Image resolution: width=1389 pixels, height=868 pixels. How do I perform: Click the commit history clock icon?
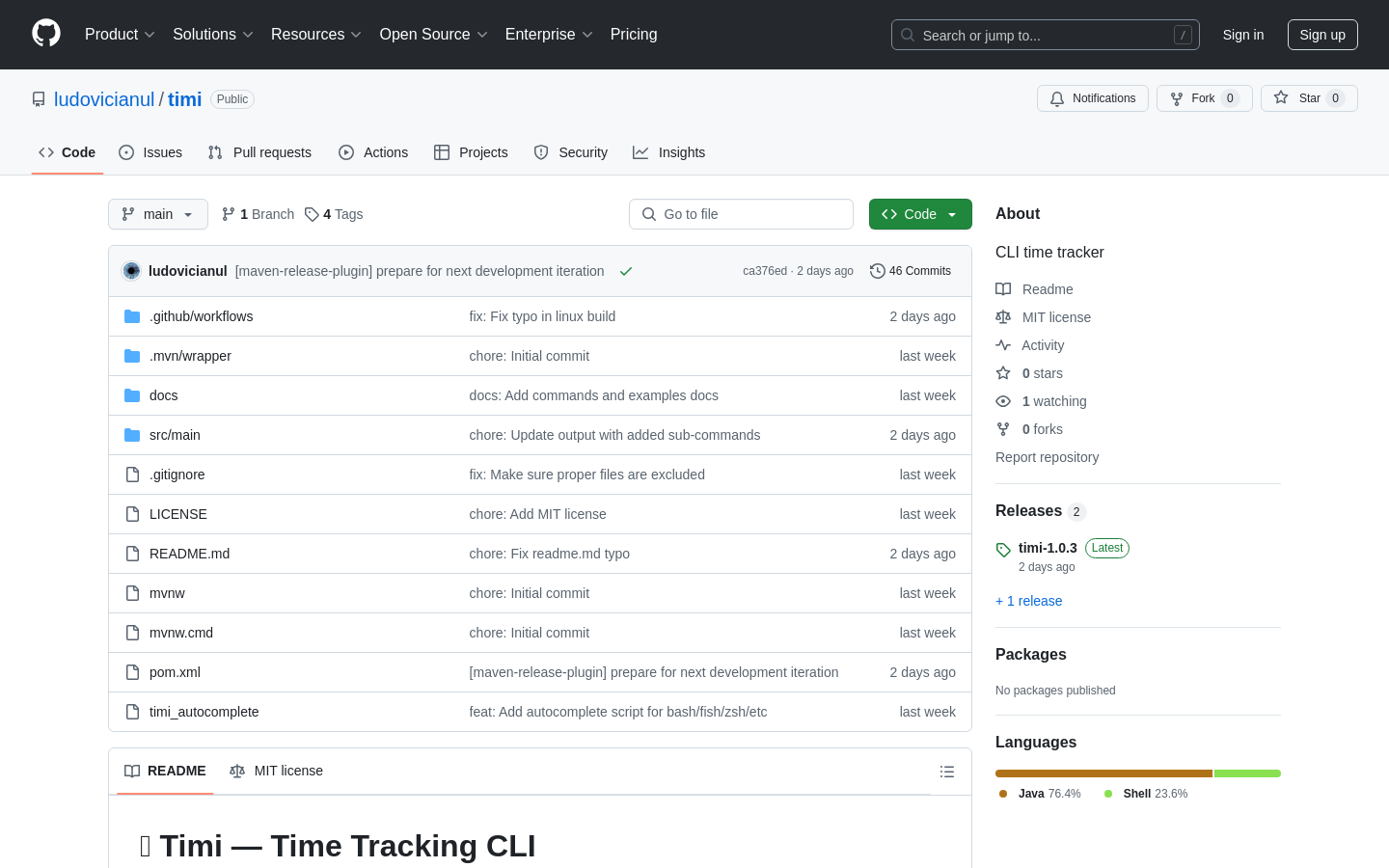pos(878,271)
